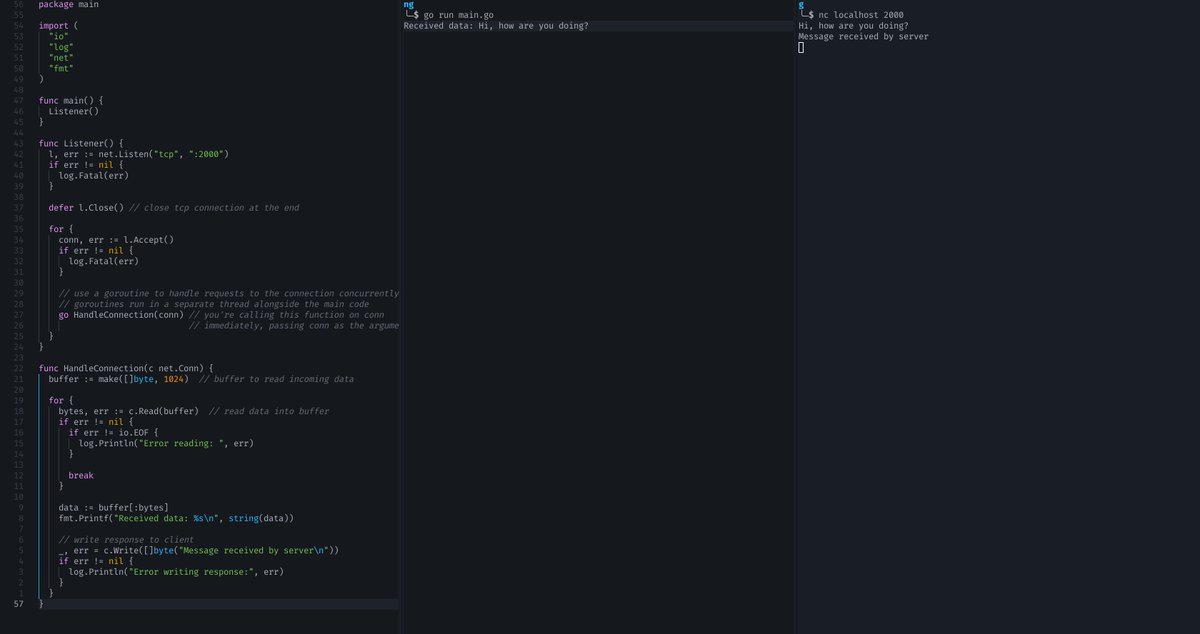
Task: Select the "io" import entry
Action: (58, 37)
